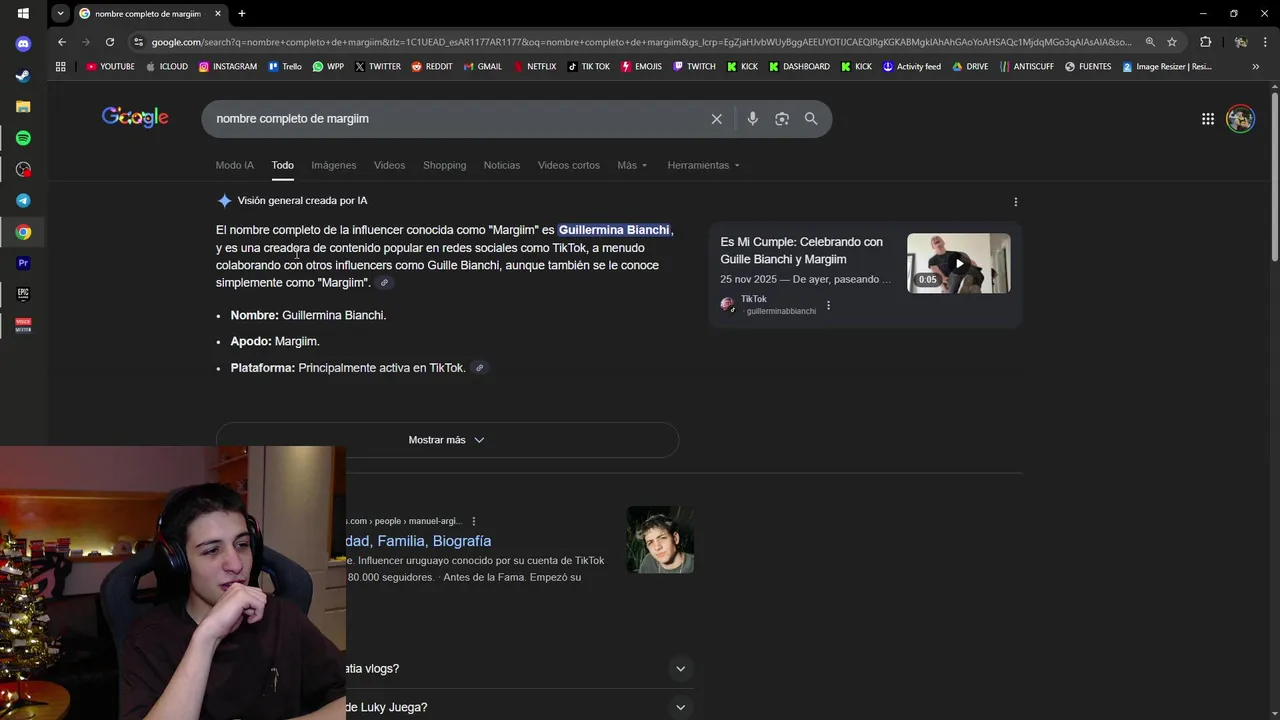Open options for the TikTok video result

[828, 306]
